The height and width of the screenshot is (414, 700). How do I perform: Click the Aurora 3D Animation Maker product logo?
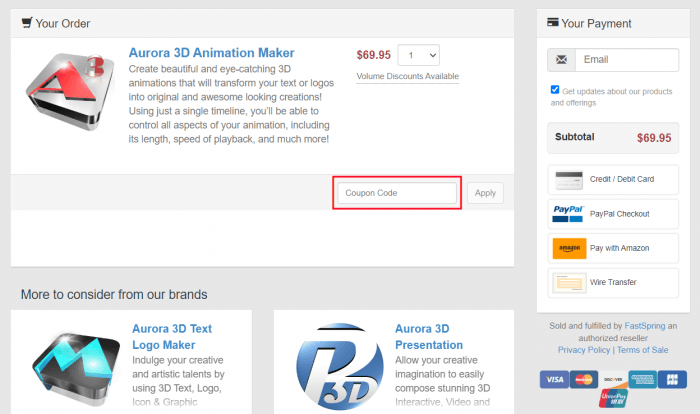[71, 92]
